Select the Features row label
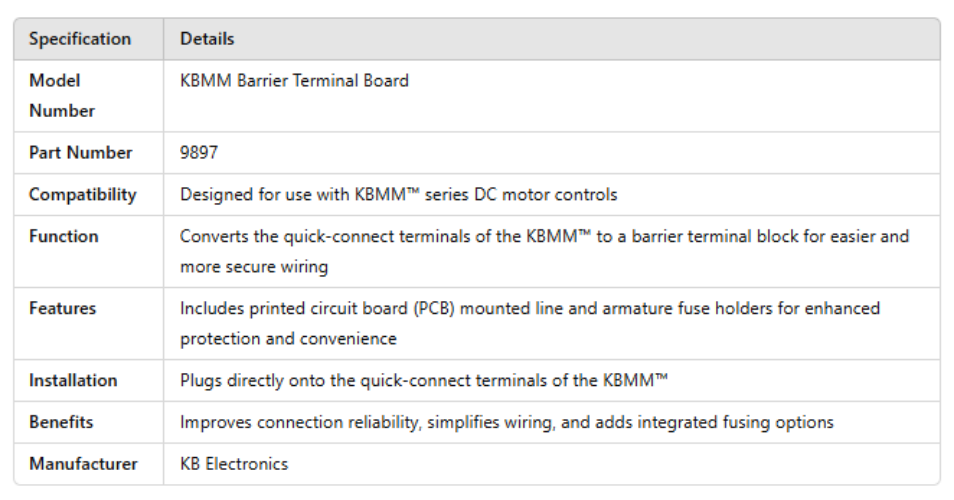The height and width of the screenshot is (500, 954). coord(64,309)
